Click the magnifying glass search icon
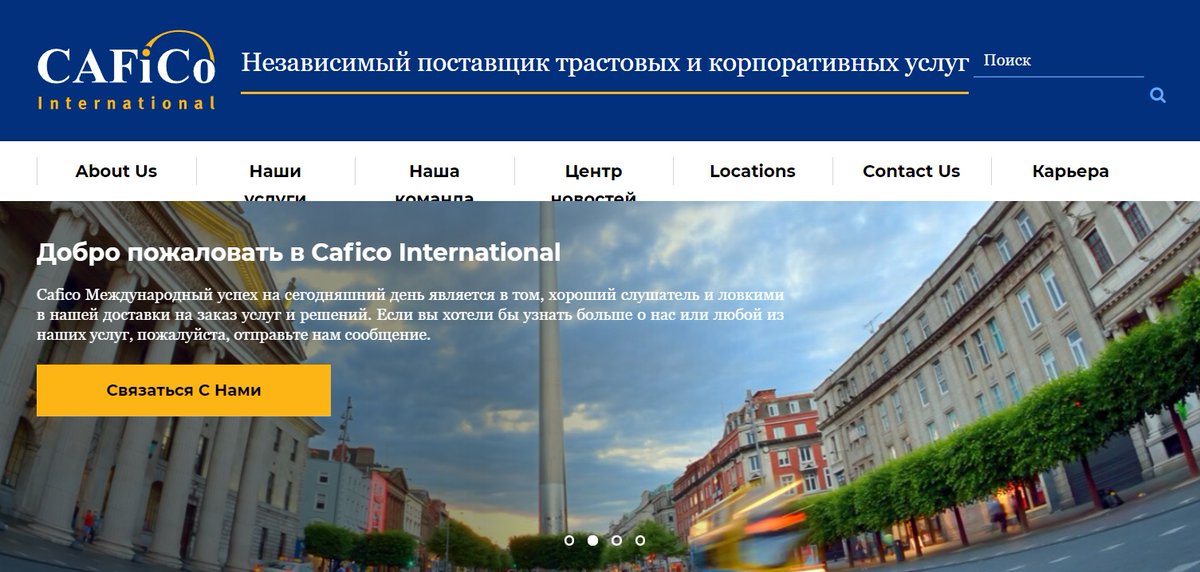The image size is (1200, 572). [1158, 96]
